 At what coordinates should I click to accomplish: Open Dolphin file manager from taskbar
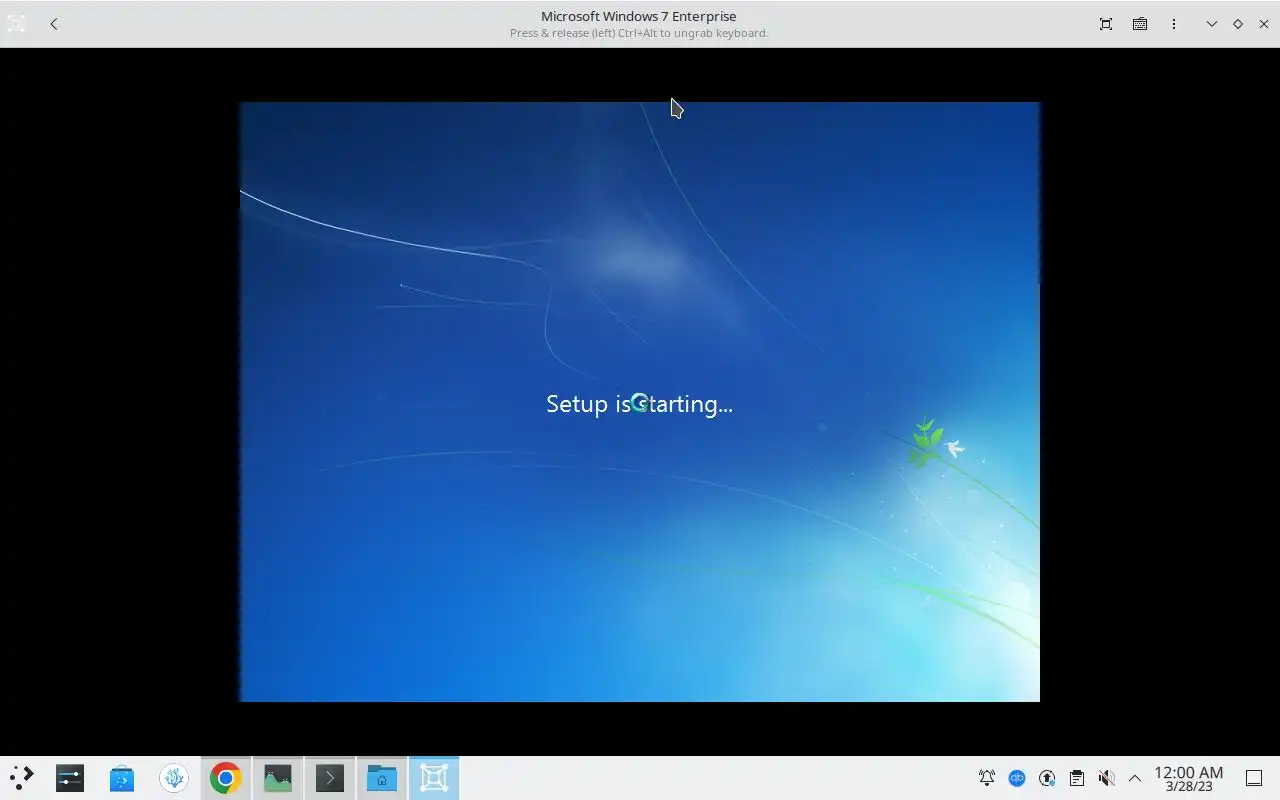(x=382, y=778)
